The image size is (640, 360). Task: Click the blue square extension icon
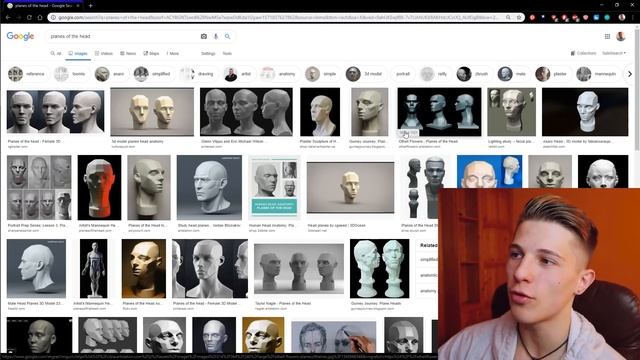click(596, 18)
